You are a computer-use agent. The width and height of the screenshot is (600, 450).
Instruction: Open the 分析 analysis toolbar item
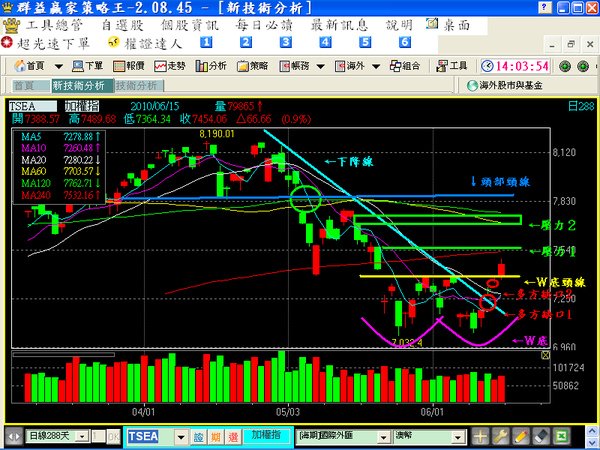tap(211, 66)
